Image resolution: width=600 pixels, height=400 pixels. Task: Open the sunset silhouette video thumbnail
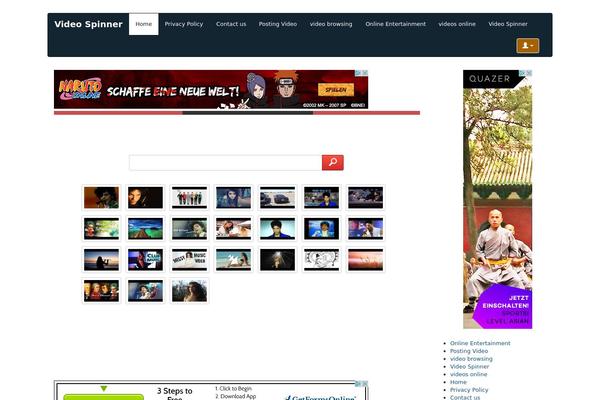point(101,260)
